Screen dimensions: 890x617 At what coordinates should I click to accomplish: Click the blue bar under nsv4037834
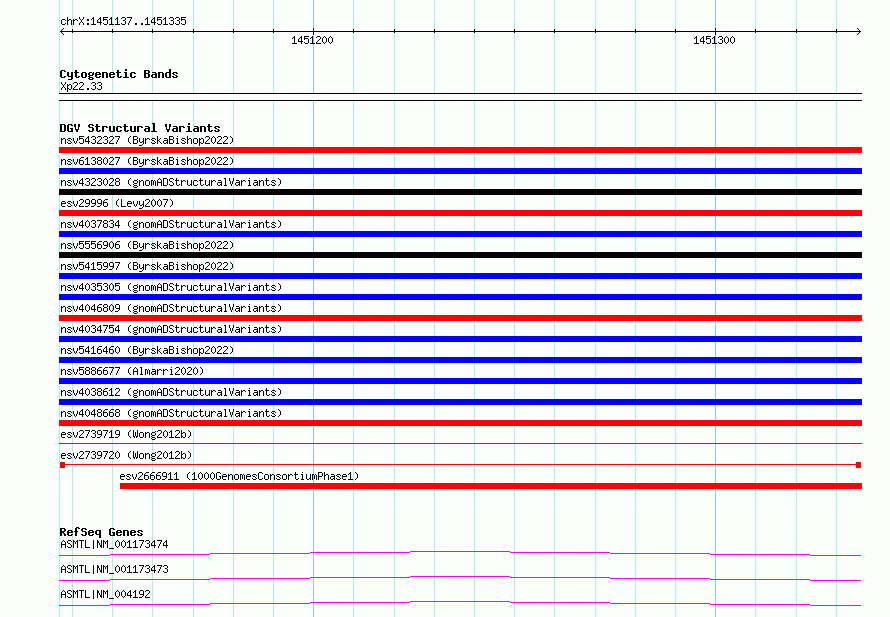460,234
